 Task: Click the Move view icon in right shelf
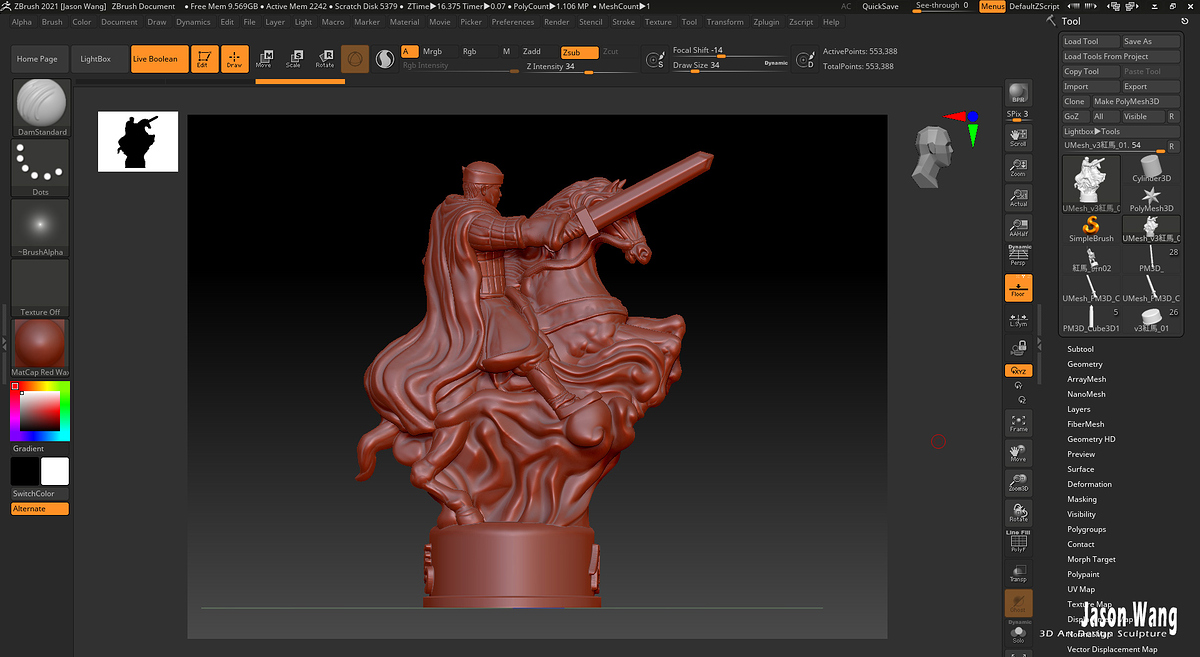(1018, 453)
